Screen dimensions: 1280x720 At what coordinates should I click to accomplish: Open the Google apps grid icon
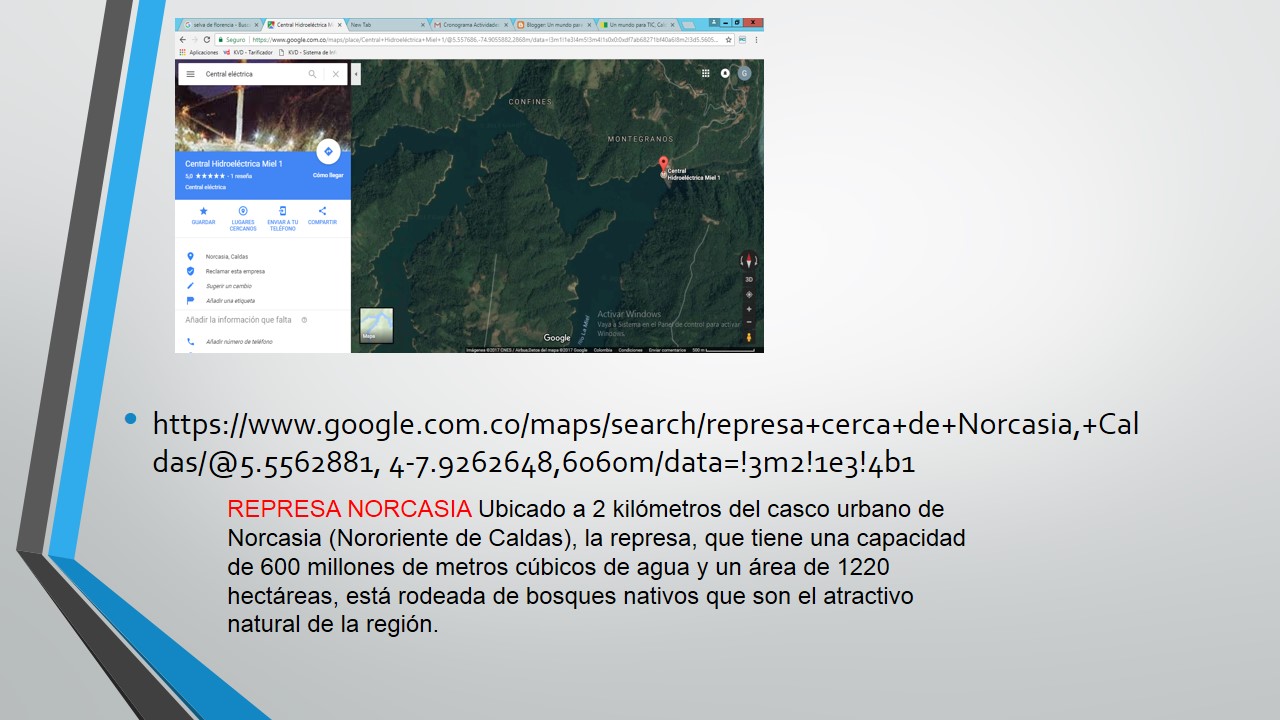705,73
